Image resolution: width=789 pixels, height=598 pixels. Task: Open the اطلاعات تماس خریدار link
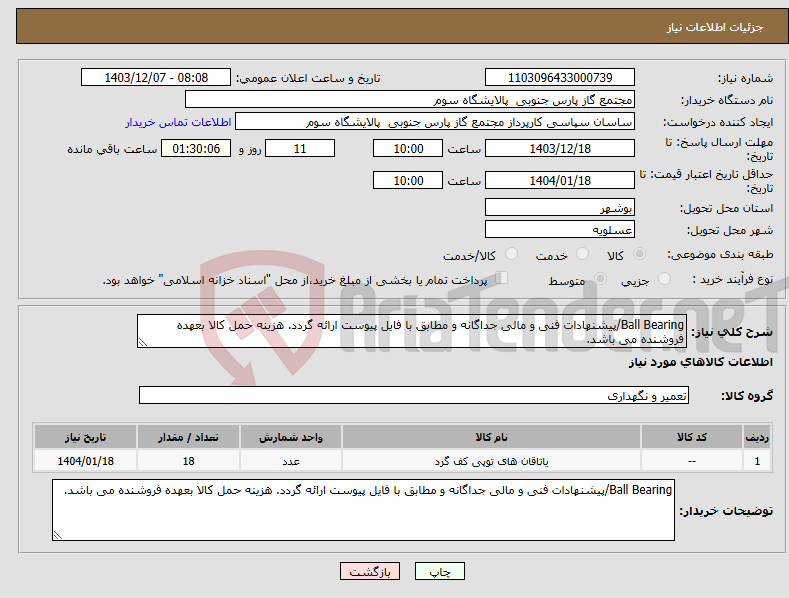[x=178, y=122]
